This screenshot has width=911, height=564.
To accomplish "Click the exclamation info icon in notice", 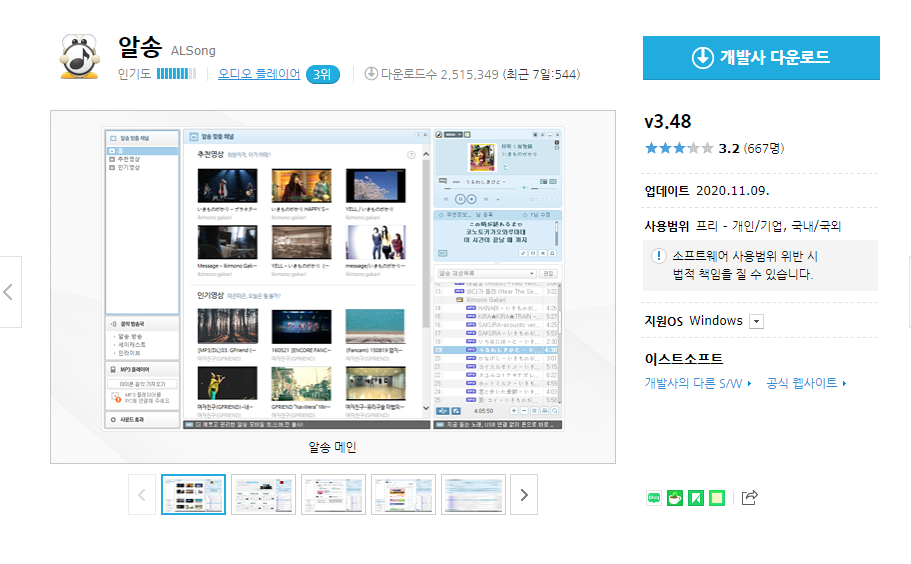I will pyautogui.click(x=658, y=256).
